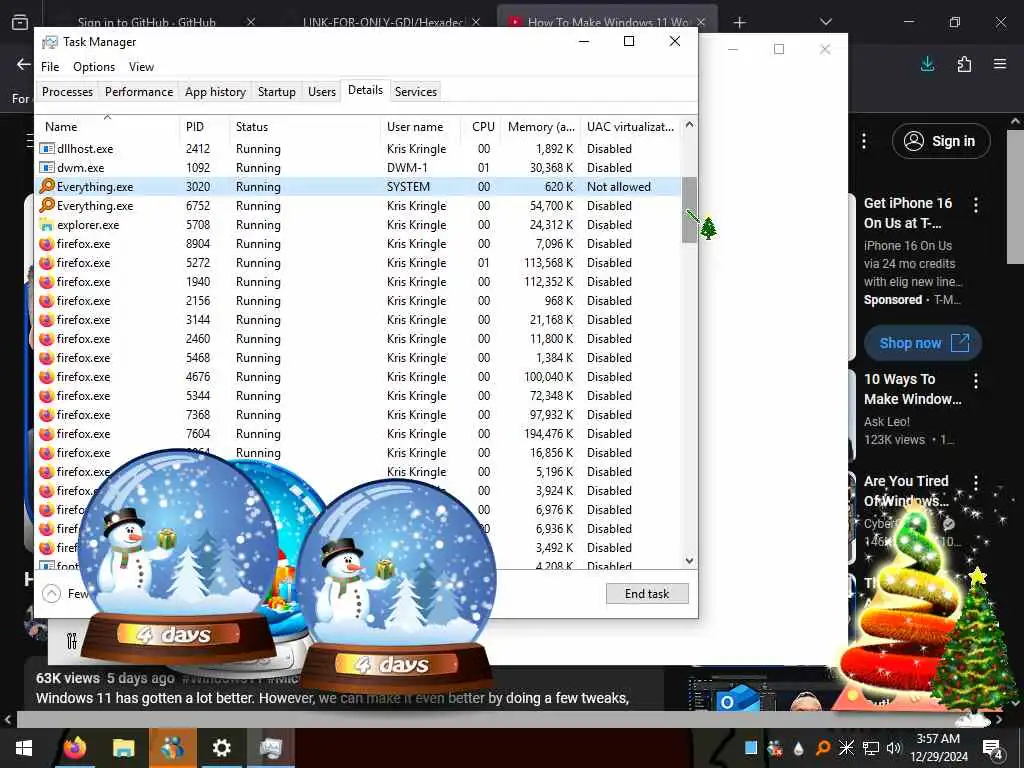Viewport: 1024px width, 768px height.
Task: Click the Everything.exe SYSTEM process icon
Action: (x=47, y=187)
